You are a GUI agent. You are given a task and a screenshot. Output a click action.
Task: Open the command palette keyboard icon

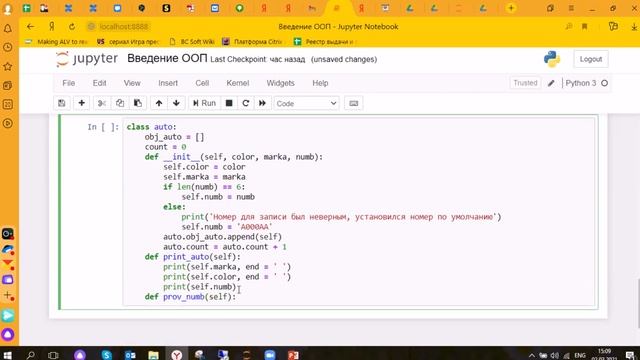[x=353, y=103]
